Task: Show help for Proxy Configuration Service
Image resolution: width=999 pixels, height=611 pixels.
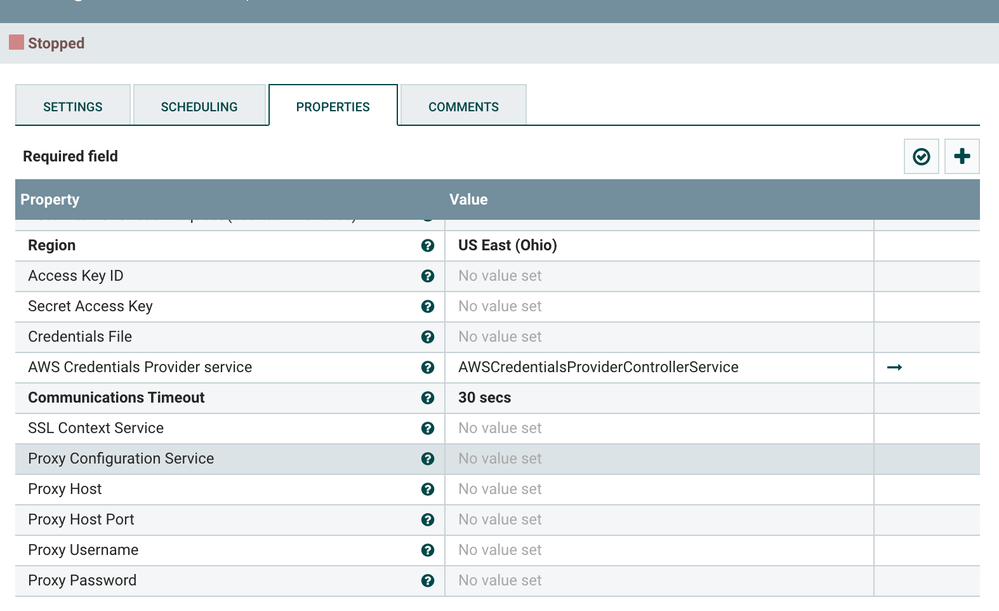Action: tap(428, 459)
